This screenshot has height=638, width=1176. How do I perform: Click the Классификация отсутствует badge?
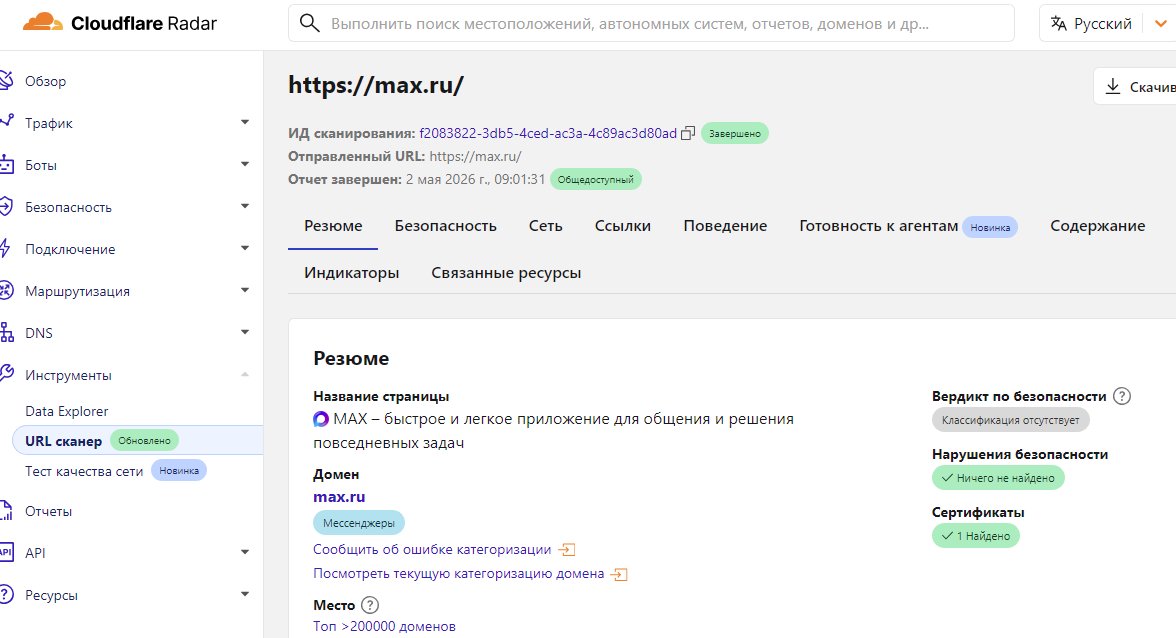pos(1010,420)
